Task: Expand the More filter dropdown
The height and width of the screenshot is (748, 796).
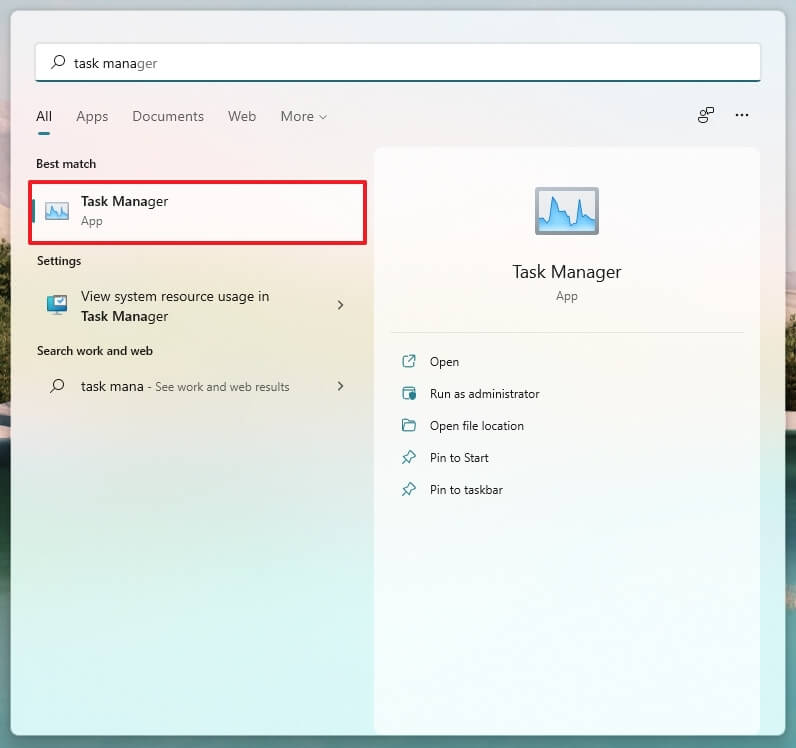Action: pos(304,116)
